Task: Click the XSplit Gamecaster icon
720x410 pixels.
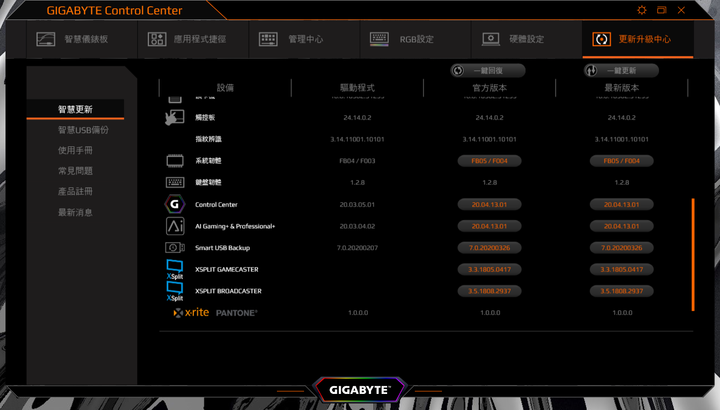Action: (x=175, y=269)
